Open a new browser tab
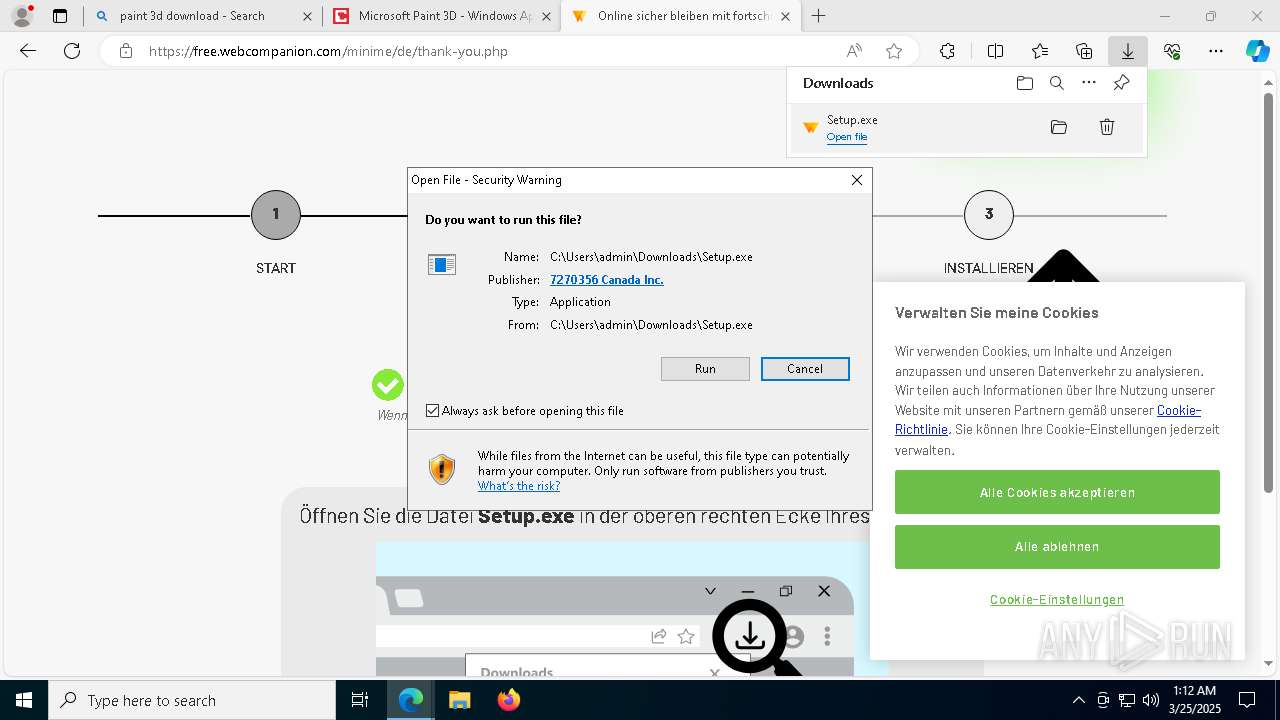This screenshot has width=1280, height=720. coord(819,16)
